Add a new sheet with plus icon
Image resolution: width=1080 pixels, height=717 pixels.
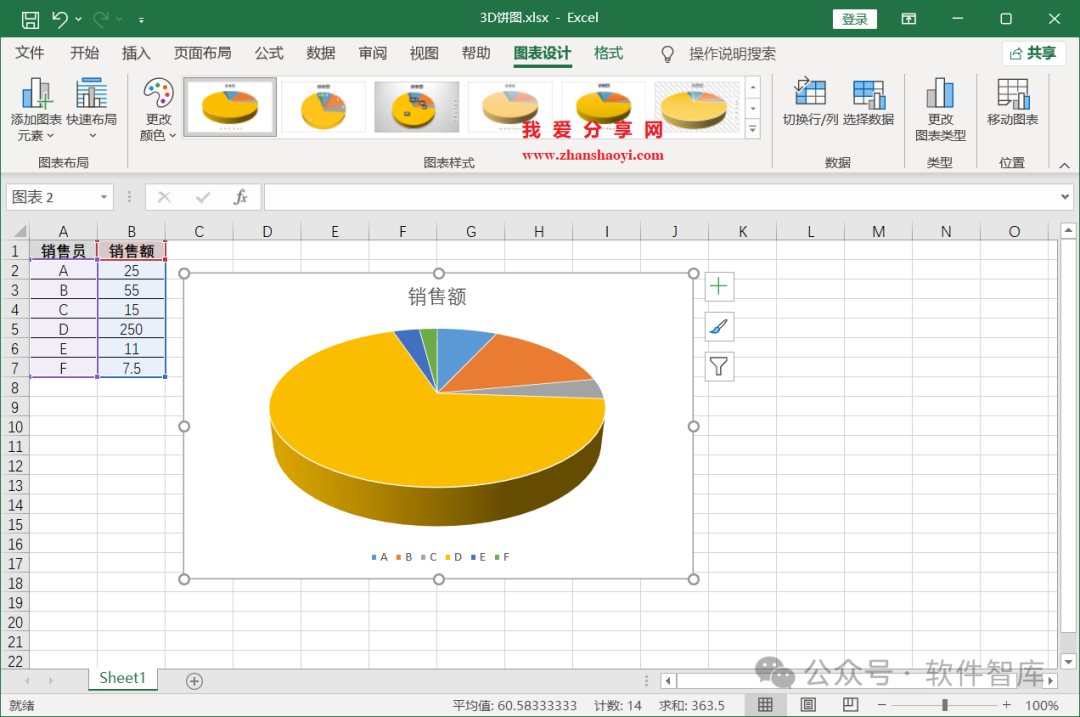coord(194,681)
